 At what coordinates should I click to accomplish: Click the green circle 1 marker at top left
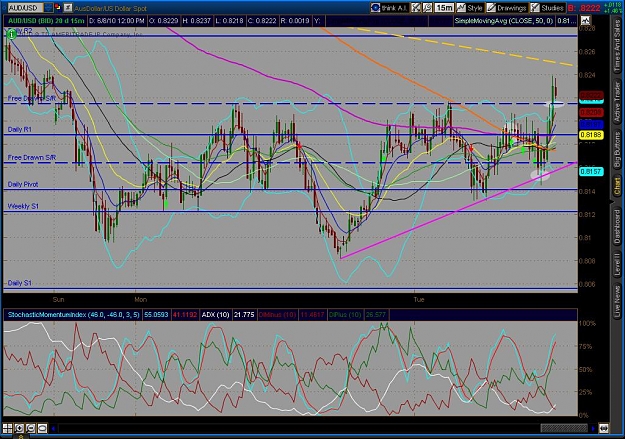click(12, 35)
